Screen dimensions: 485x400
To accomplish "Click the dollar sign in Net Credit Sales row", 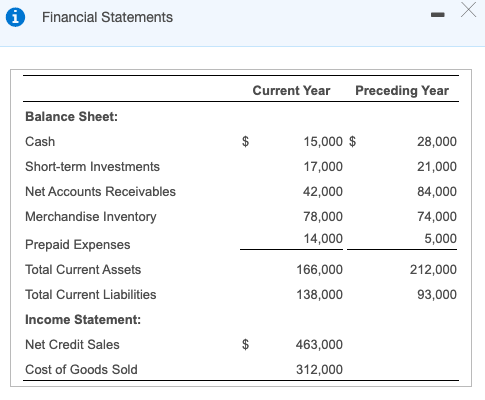I will tap(245, 345).
